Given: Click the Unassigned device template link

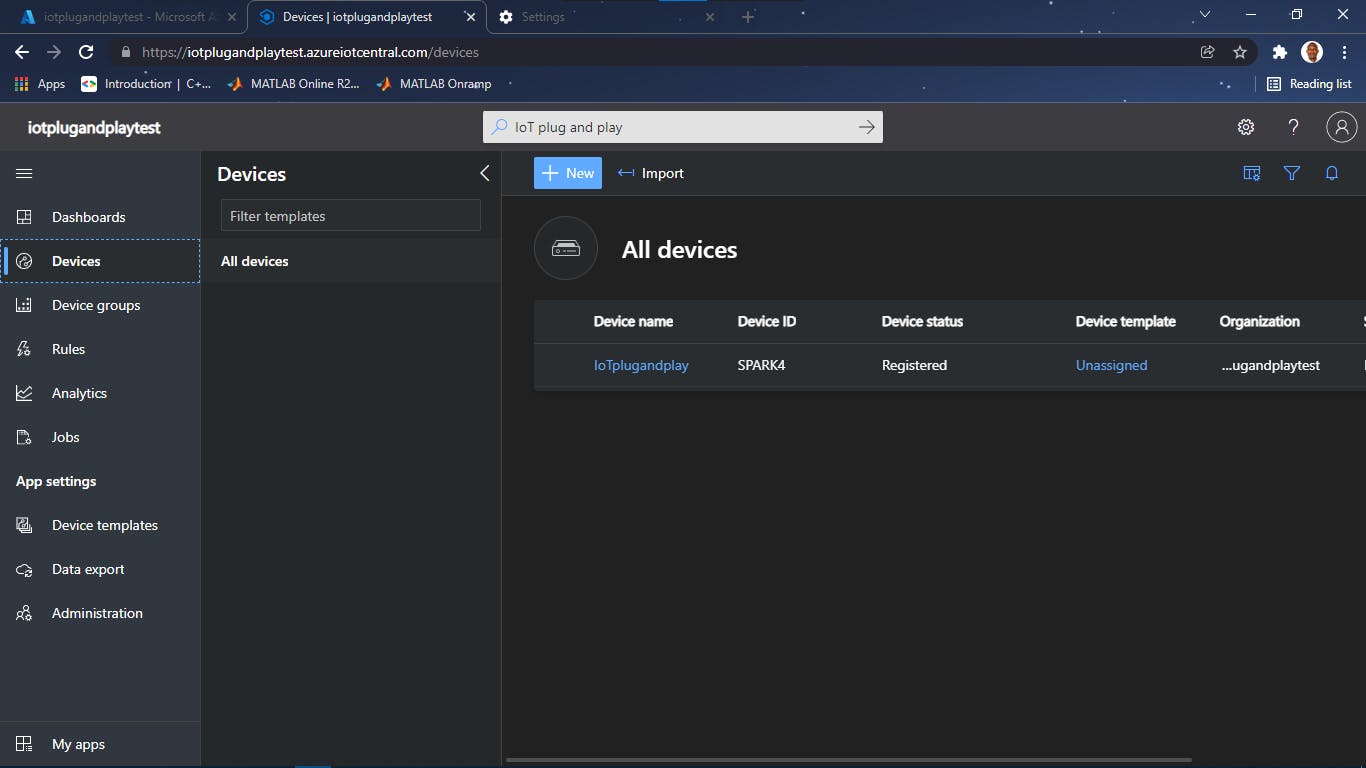Looking at the screenshot, I should click(x=1111, y=365).
